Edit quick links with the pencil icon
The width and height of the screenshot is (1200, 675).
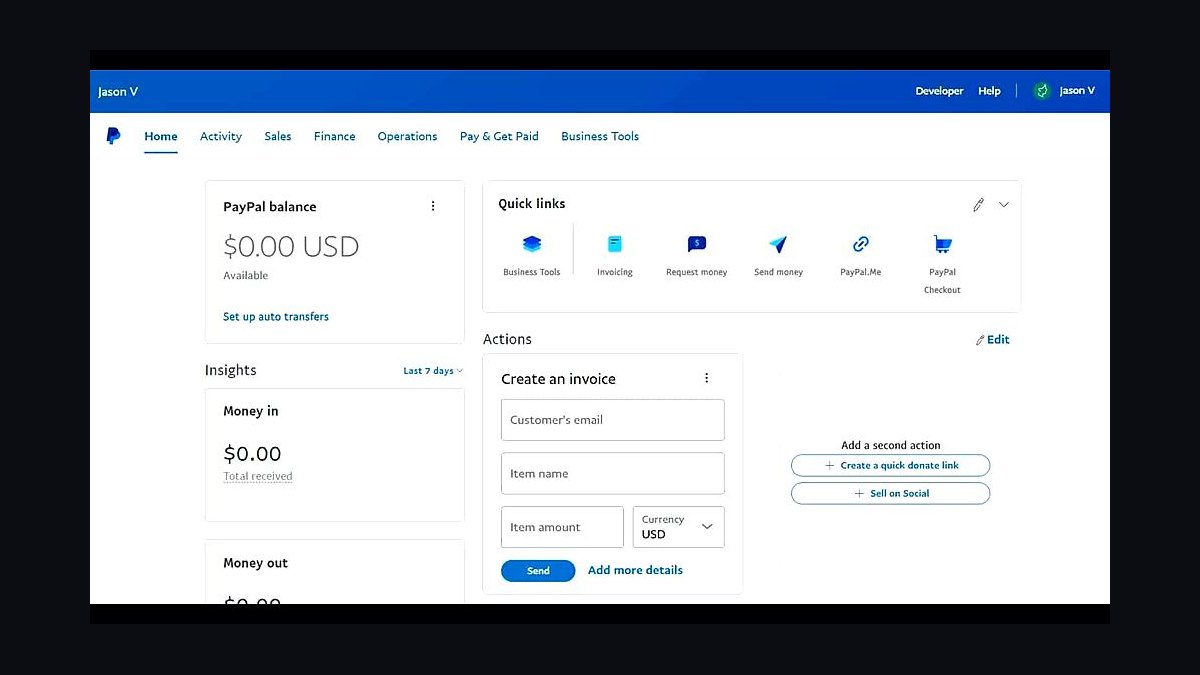[978, 204]
